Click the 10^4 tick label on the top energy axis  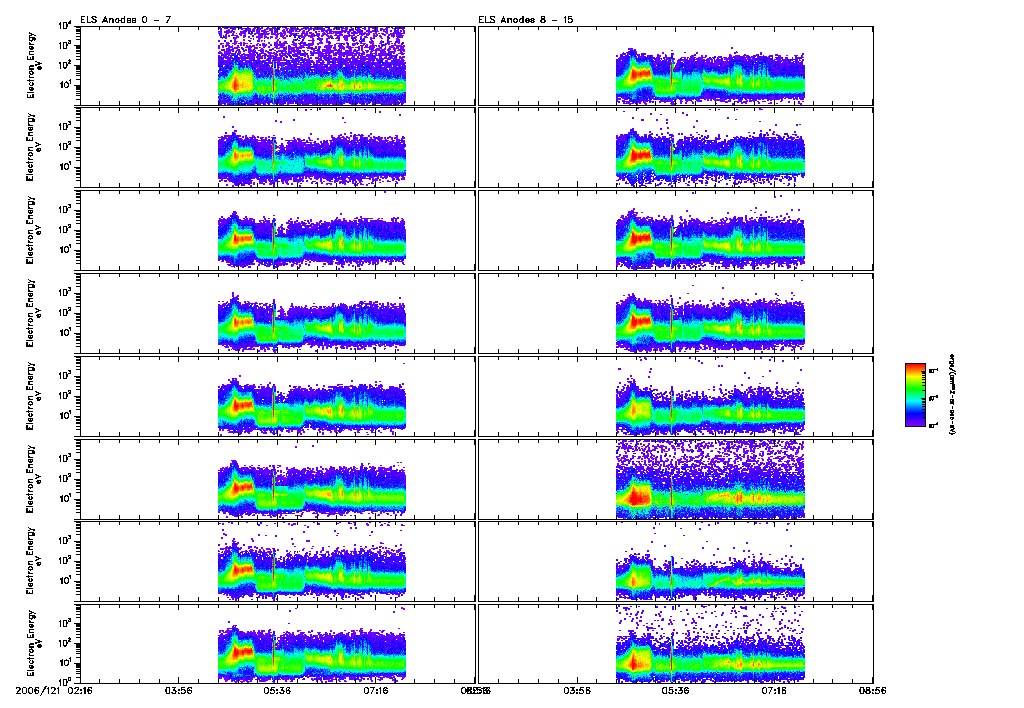[x=64, y=27]
